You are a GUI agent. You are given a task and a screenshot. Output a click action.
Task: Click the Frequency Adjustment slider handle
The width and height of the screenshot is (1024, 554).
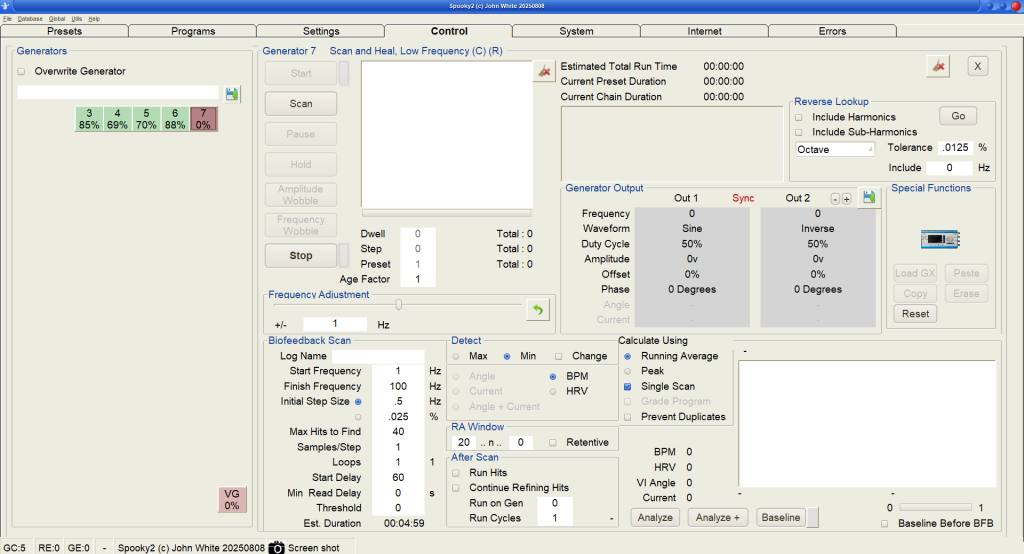click(399, 304)
